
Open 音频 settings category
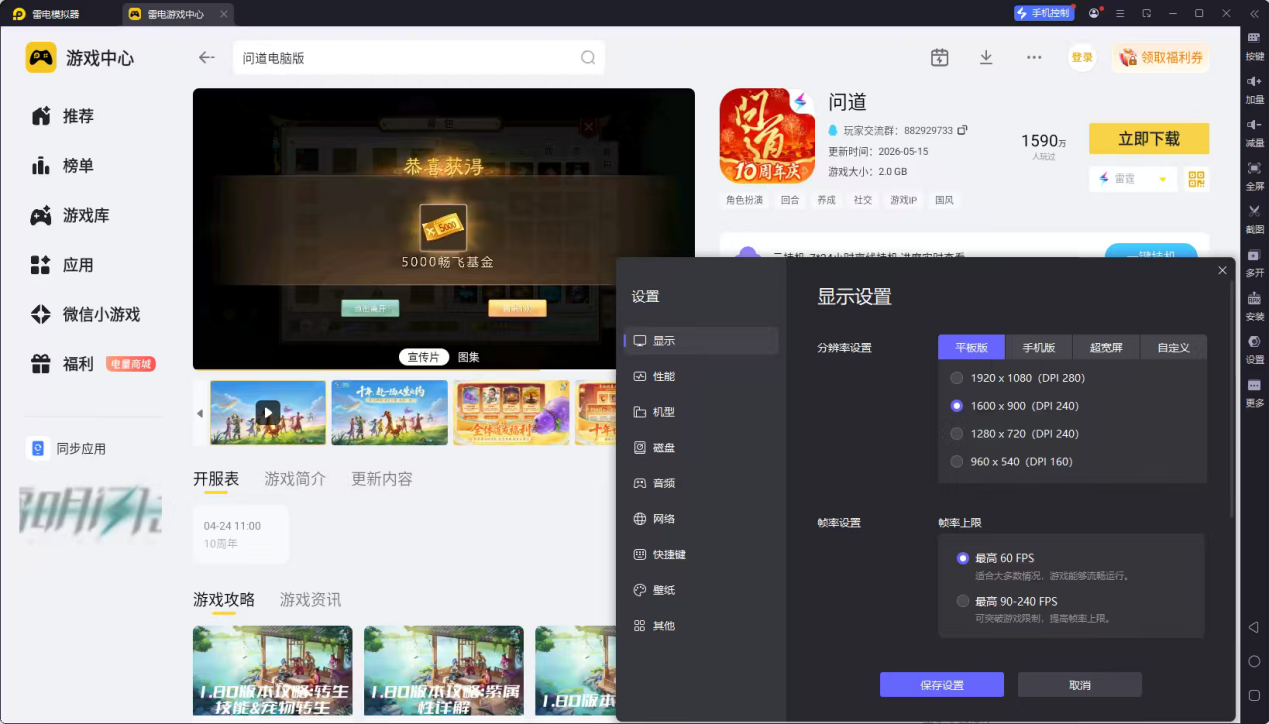pos(701,483)
